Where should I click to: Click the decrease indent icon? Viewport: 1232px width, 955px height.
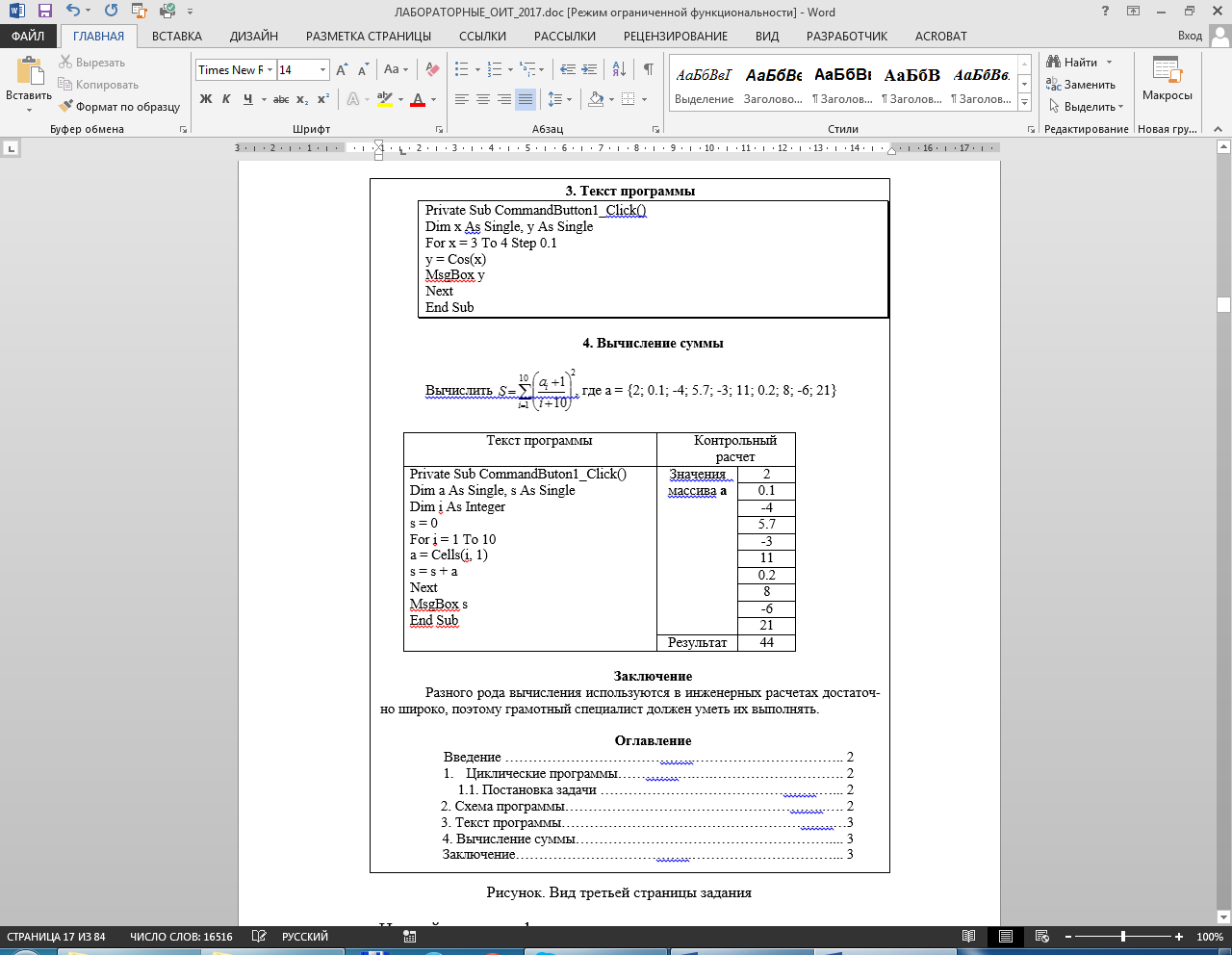click(567, 69)
